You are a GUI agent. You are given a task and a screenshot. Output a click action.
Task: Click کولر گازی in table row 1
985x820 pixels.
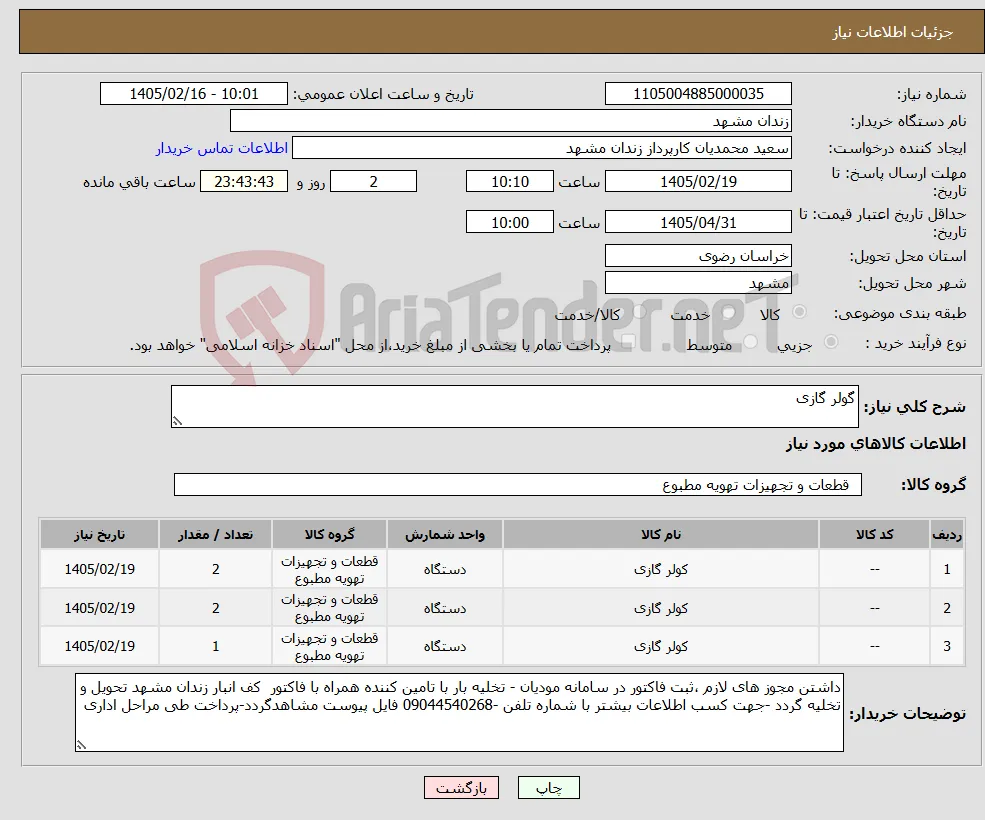[x=661, y=569]
